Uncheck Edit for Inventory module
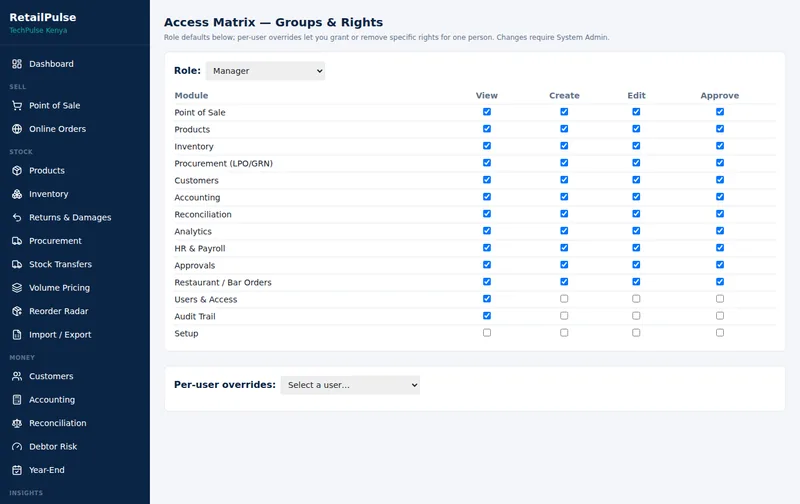 point(636,146)
